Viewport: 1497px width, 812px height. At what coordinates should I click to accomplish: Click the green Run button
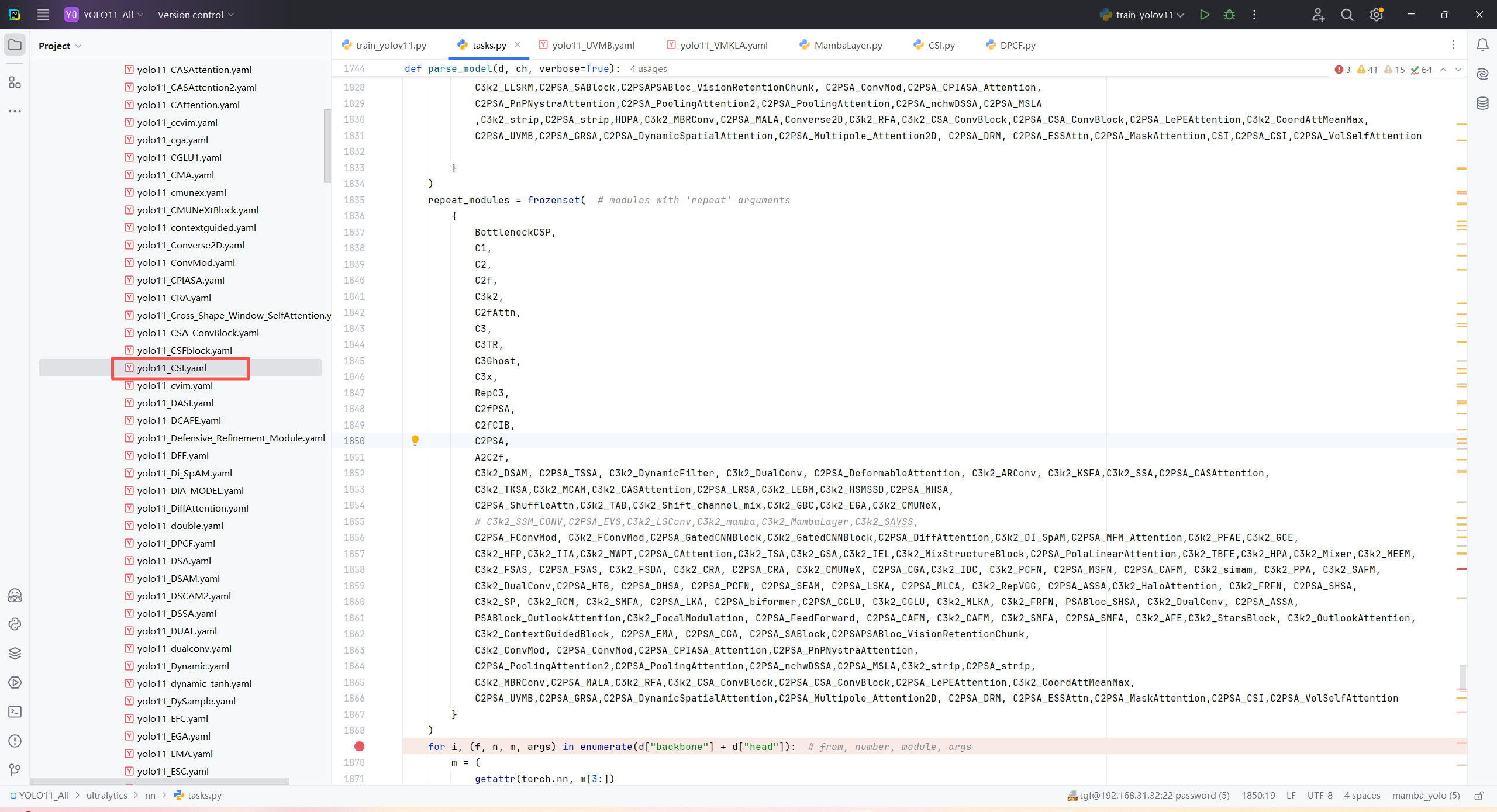1204,15
